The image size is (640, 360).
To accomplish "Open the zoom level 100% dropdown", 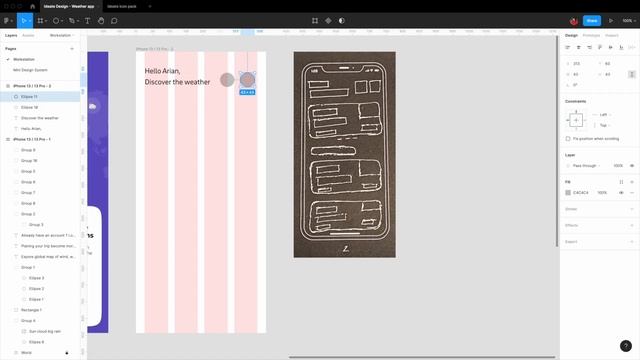I will pyautogui.click(x=629, y=20).
